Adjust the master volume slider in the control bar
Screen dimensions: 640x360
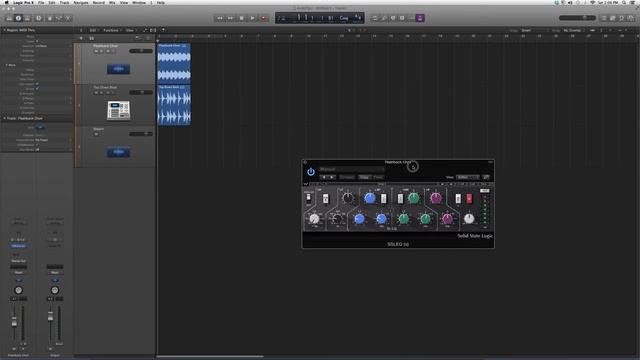point(577,18)
